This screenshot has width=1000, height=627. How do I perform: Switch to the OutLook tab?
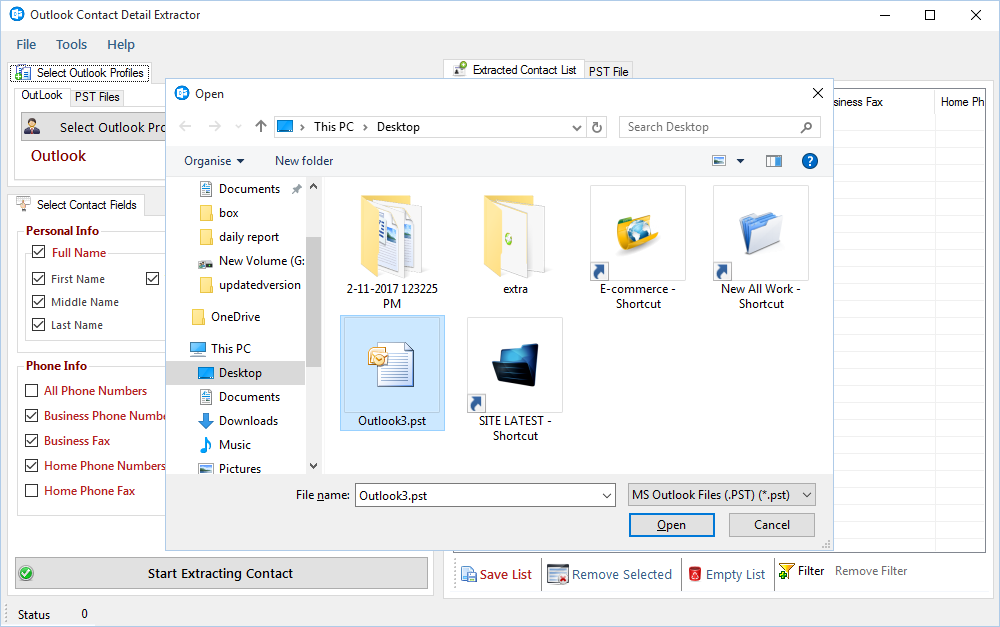(x=42, y=96)
